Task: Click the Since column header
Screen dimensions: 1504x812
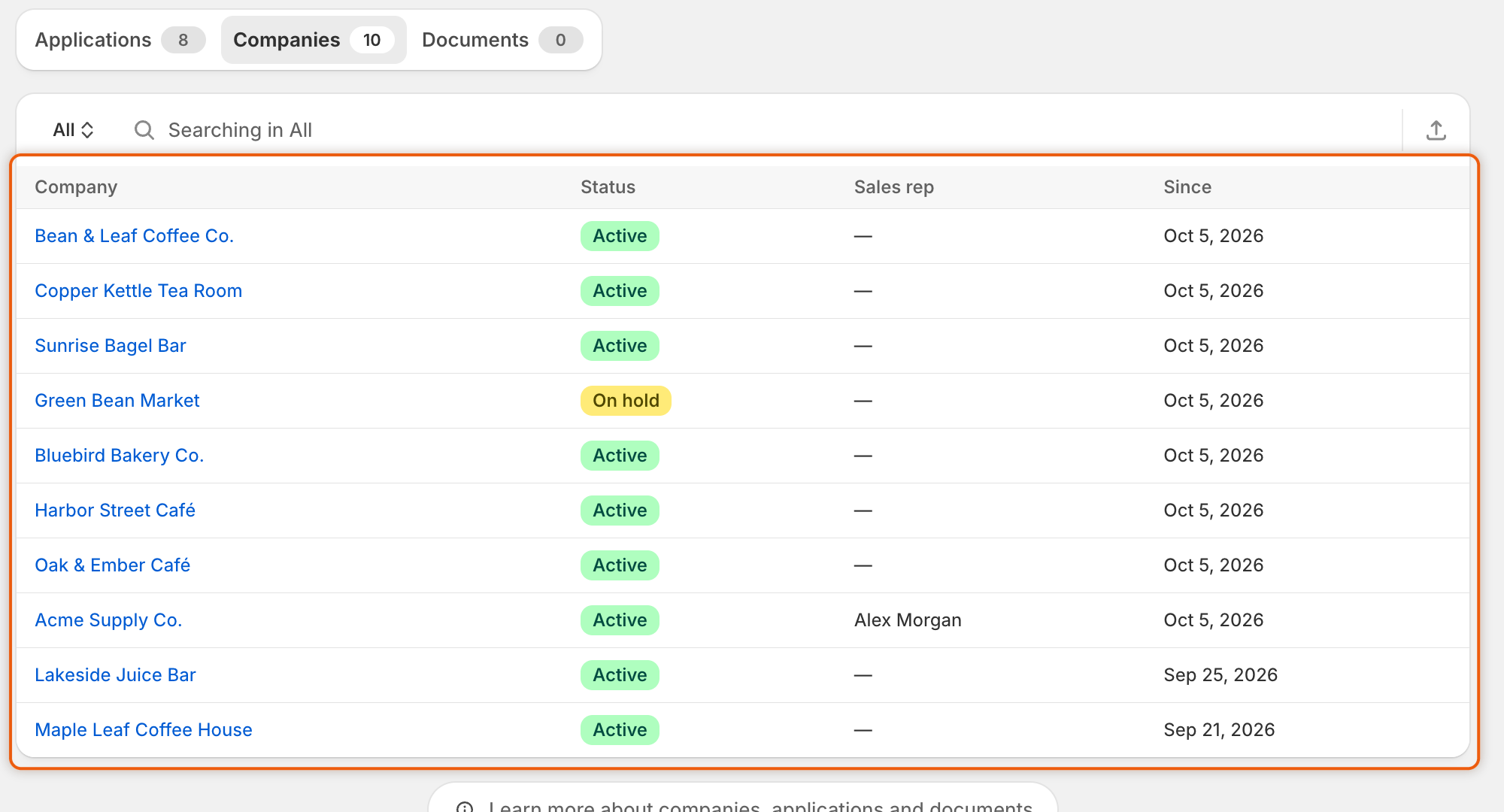Action: [x=1187, y=187]
